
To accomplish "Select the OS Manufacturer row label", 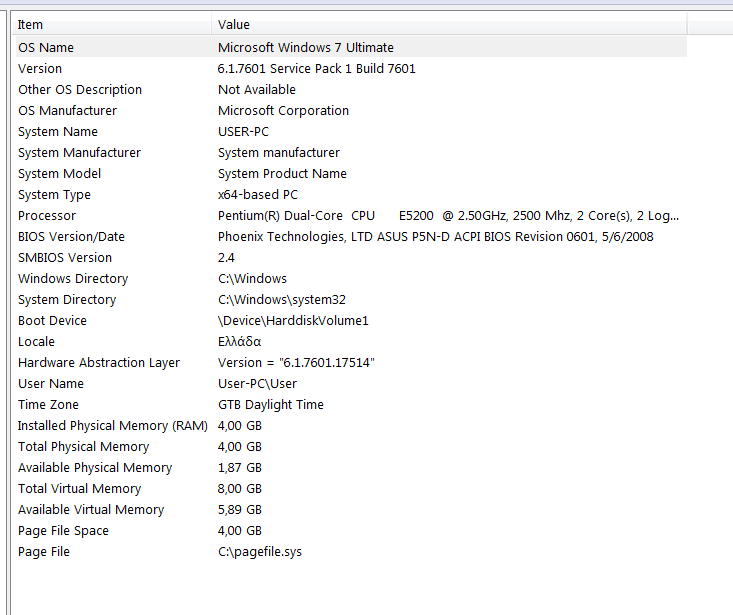I will pos(67,111).
